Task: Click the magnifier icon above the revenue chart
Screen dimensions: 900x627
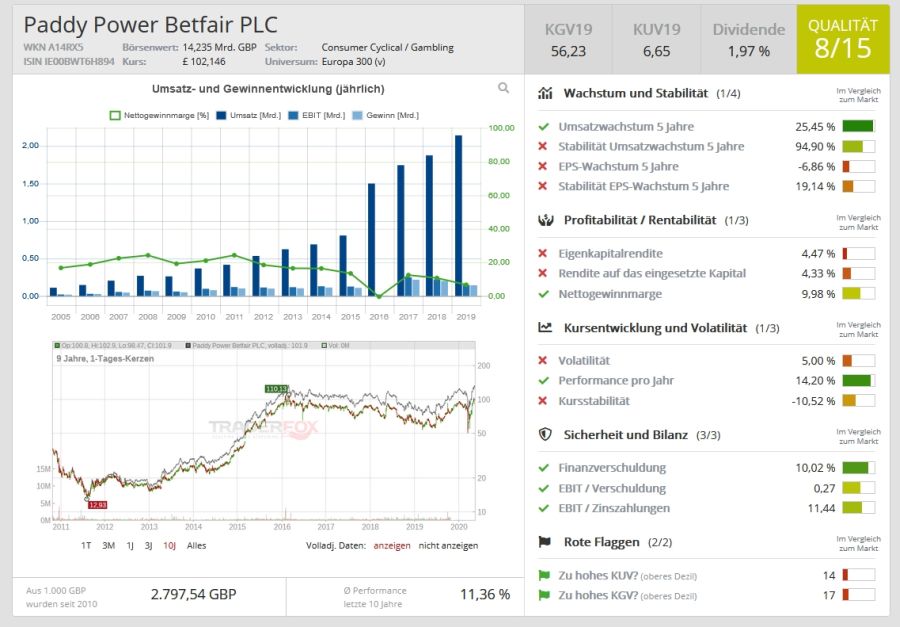Action: pos(503,88)
